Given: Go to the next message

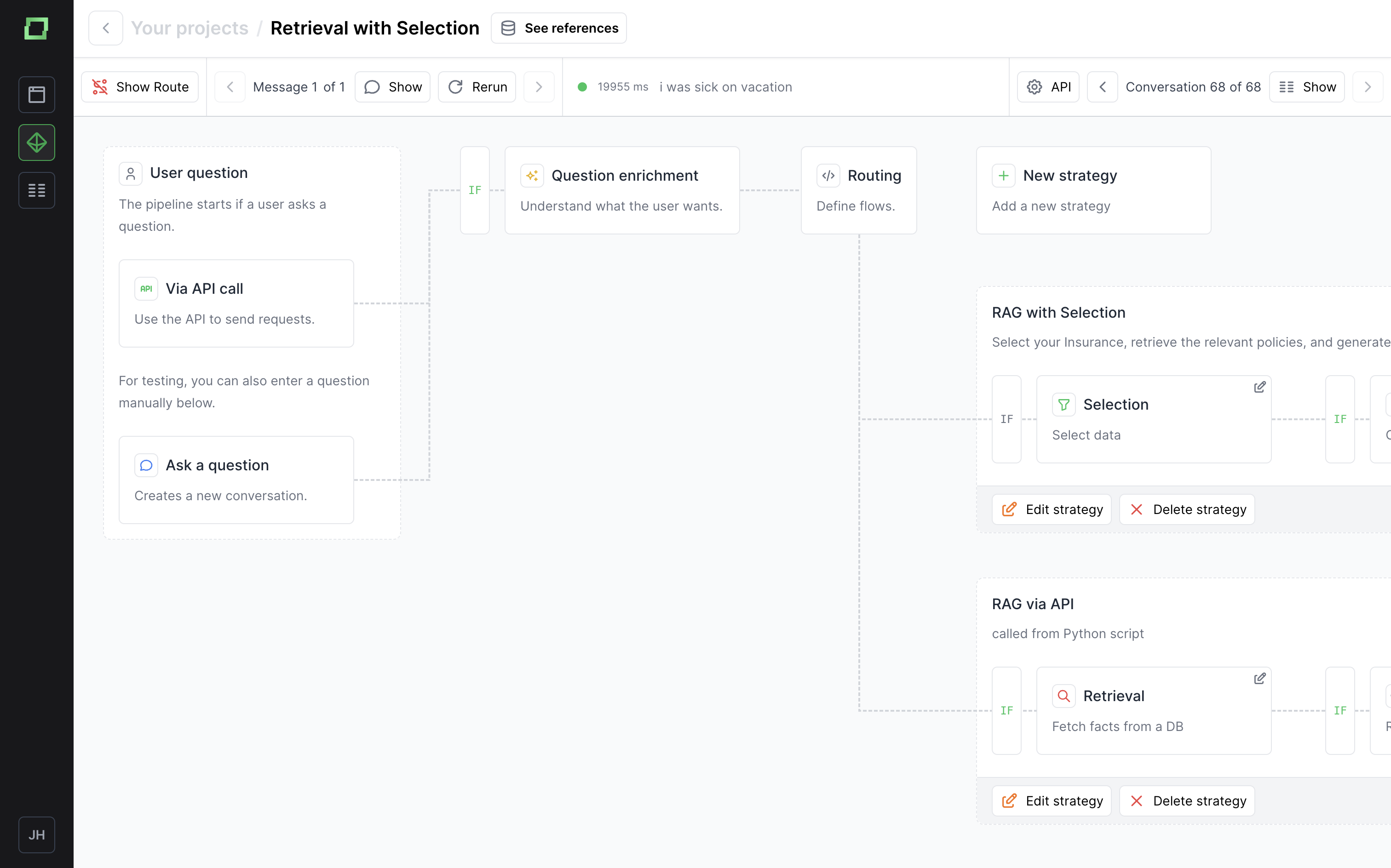Looking at the screenshot, I should [539, 87].
